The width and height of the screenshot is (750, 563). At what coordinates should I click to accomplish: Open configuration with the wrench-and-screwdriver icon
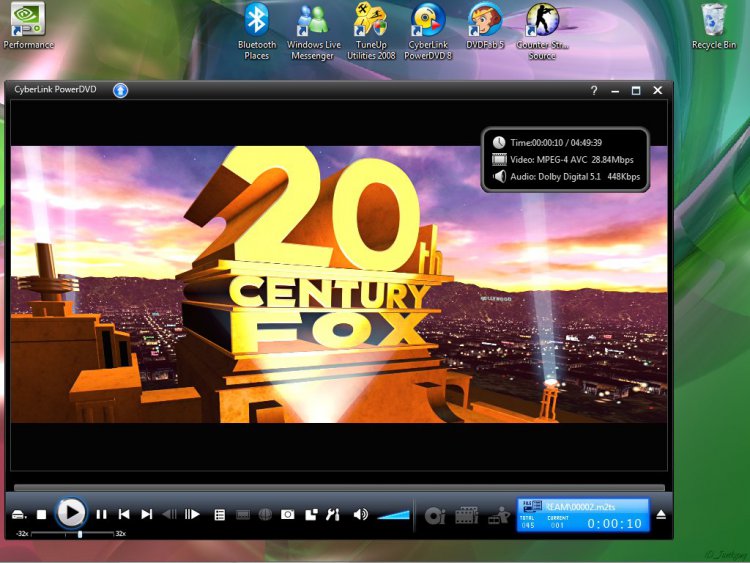pos(333,514)
